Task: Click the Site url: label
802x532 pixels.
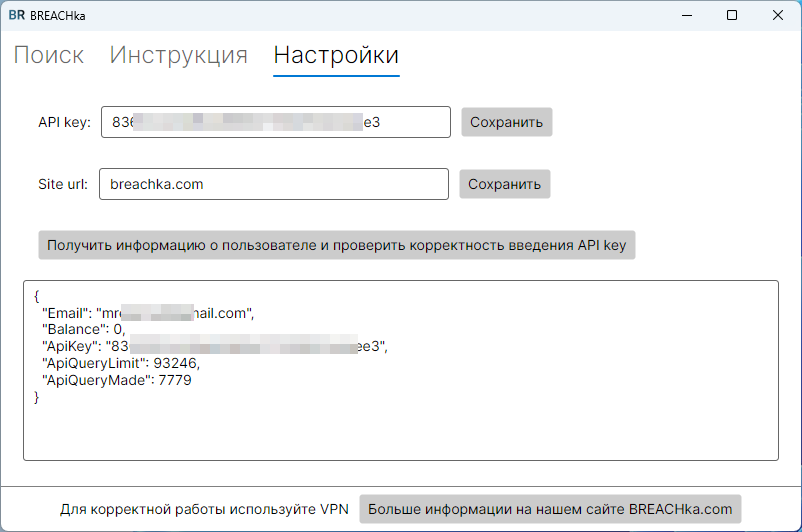Action: point(63,184)
